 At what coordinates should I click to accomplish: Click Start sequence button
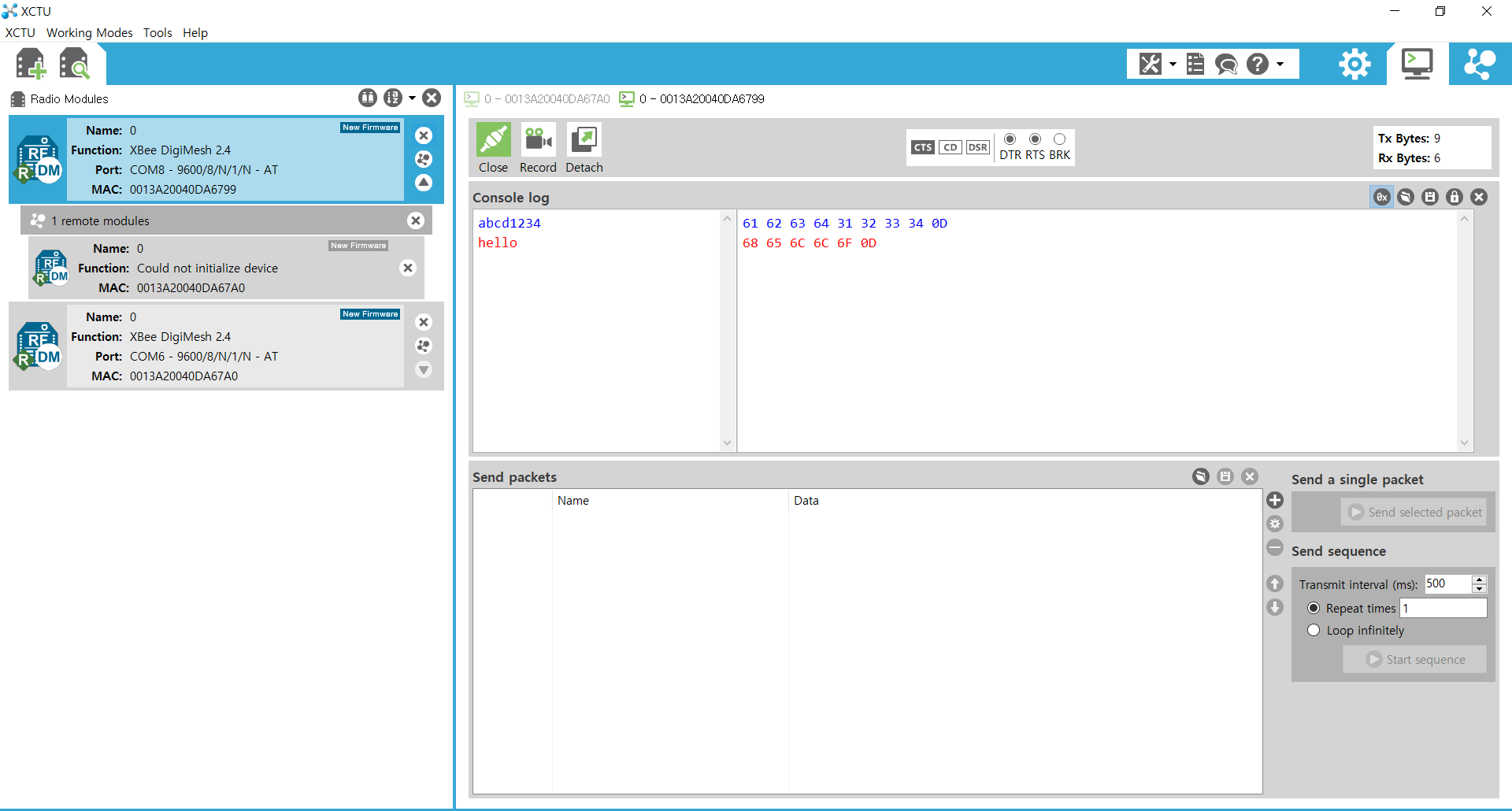click(x=1414, y=659)
